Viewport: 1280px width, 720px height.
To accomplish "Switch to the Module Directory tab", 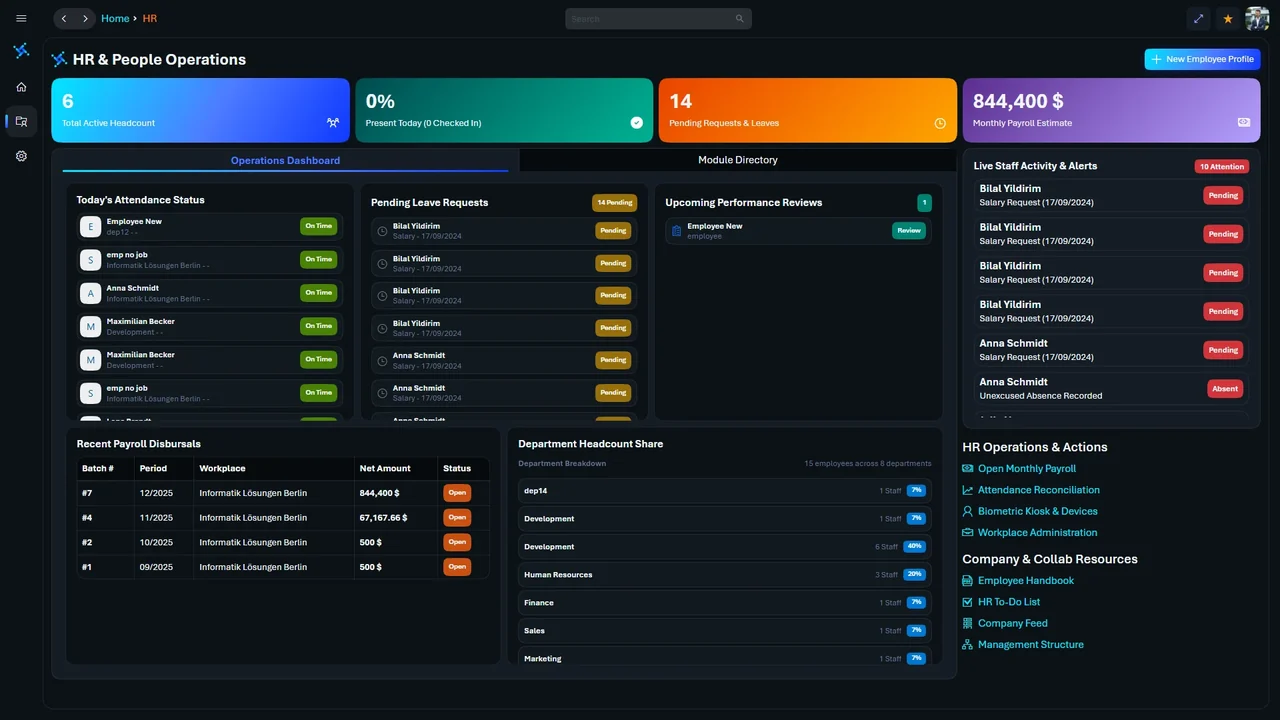I will coord(738,160).
